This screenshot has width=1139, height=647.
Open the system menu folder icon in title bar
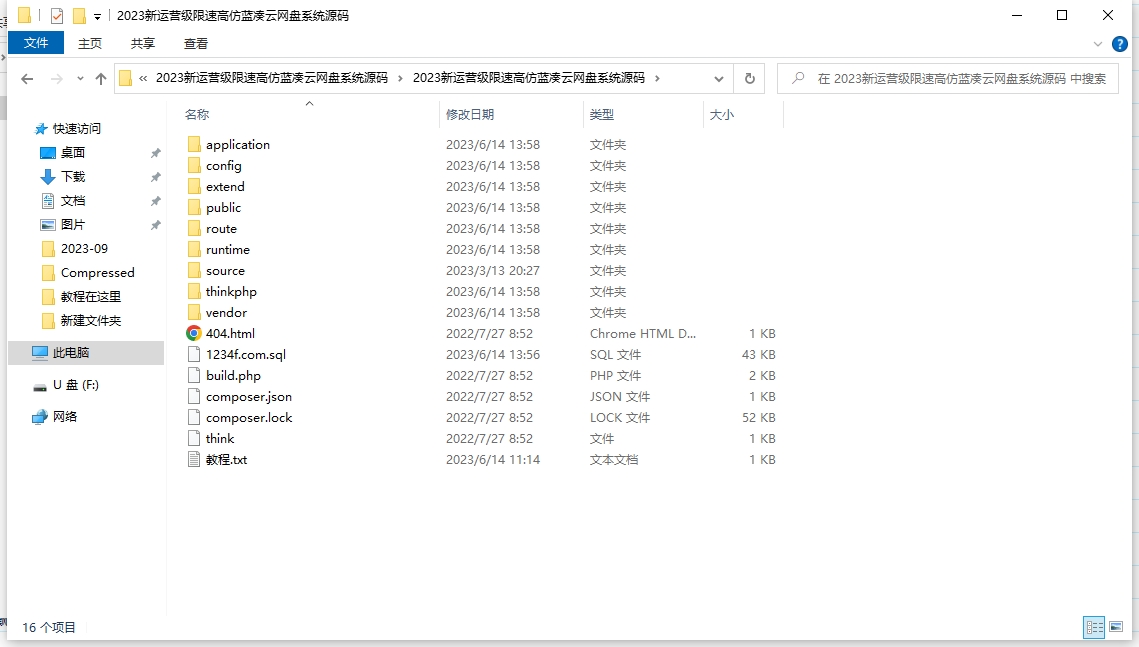click(x=25, y=15)
